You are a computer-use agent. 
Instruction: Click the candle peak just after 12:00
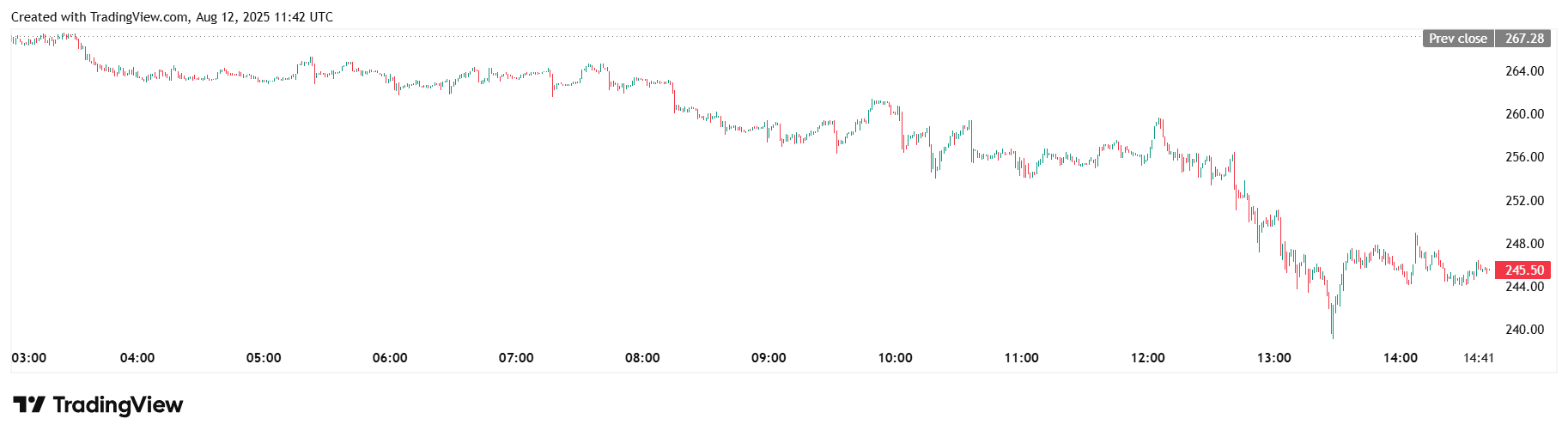1159,121
